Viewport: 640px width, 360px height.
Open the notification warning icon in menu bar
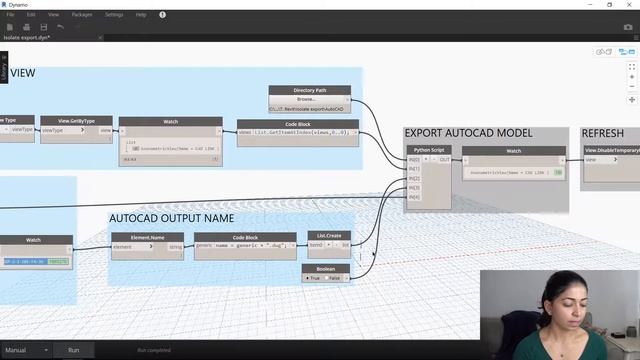162,15
